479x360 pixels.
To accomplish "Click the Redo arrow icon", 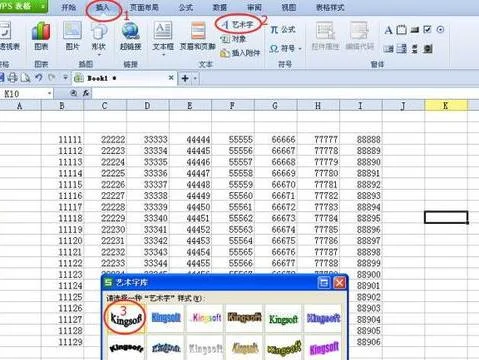I will click(x=51, y=78).
